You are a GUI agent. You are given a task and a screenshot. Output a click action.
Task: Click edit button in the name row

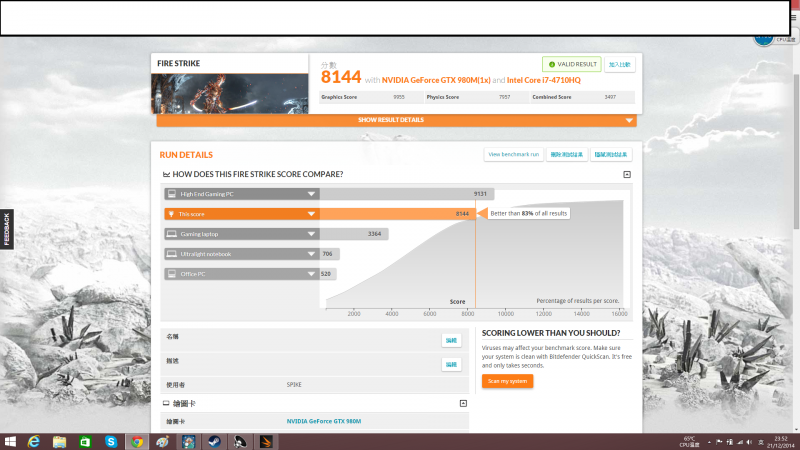451,340
